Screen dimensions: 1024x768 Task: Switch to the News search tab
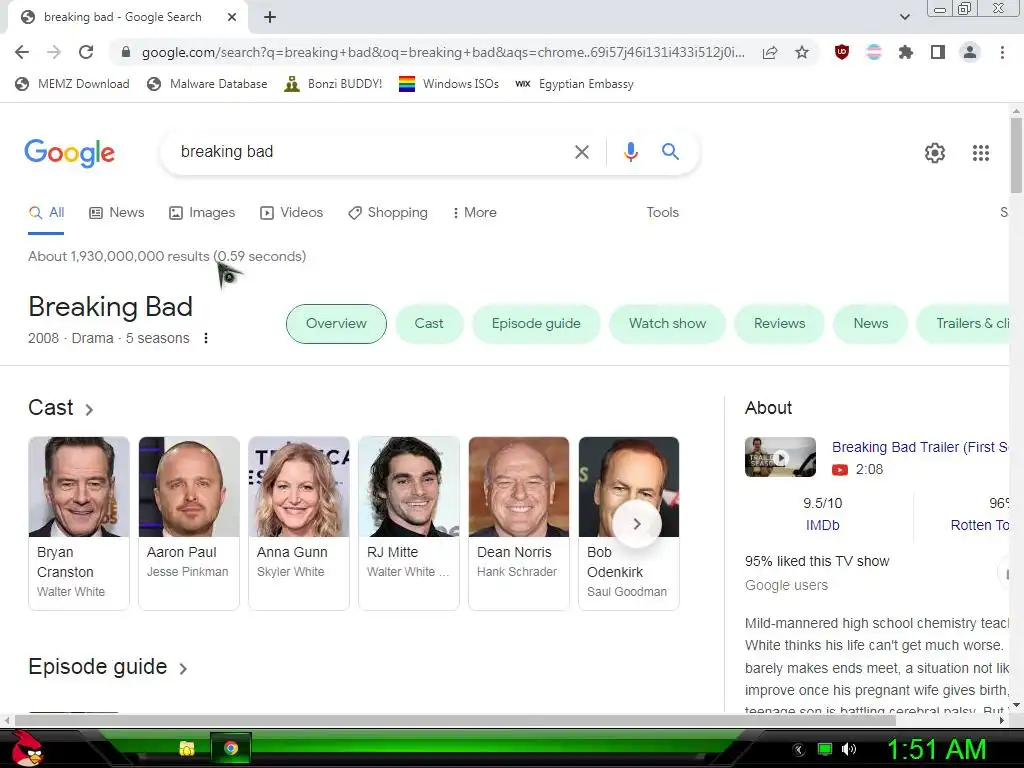[x=117, y=213]
